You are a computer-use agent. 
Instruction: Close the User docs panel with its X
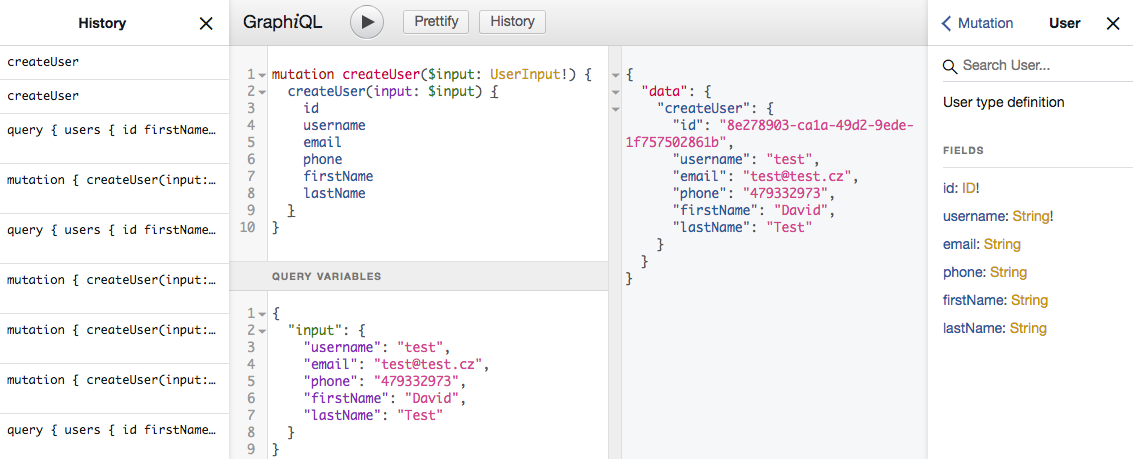coord(1113,23)
